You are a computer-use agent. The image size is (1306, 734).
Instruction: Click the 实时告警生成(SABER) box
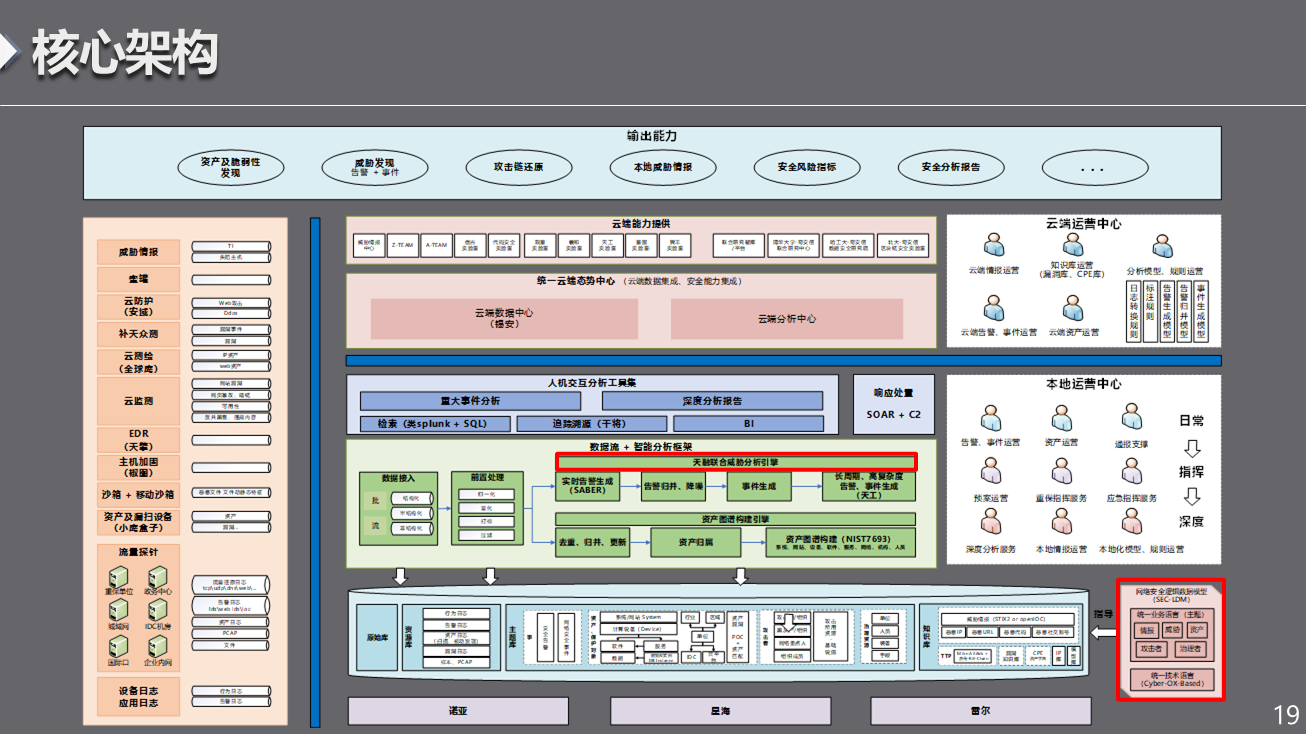pyautogui.click(x=589, y=487)
